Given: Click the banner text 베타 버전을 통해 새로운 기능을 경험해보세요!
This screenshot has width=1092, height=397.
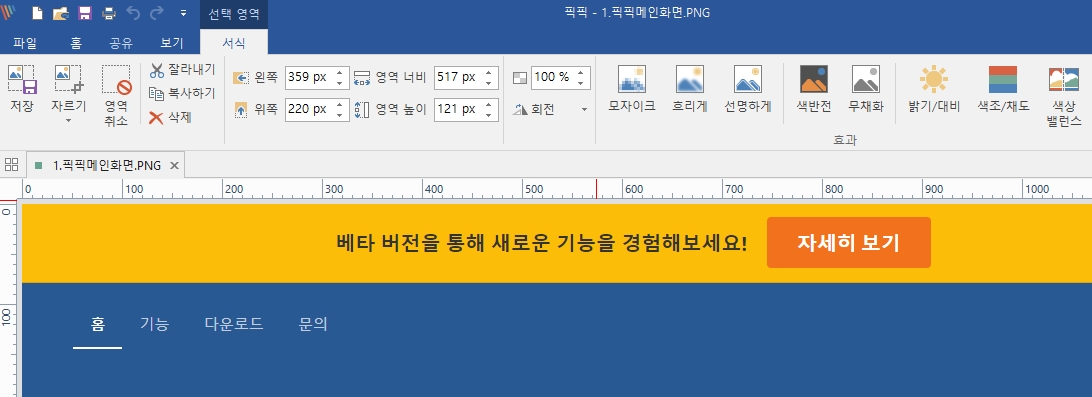Looking at the screenshot, I should (x=542, y=243).
